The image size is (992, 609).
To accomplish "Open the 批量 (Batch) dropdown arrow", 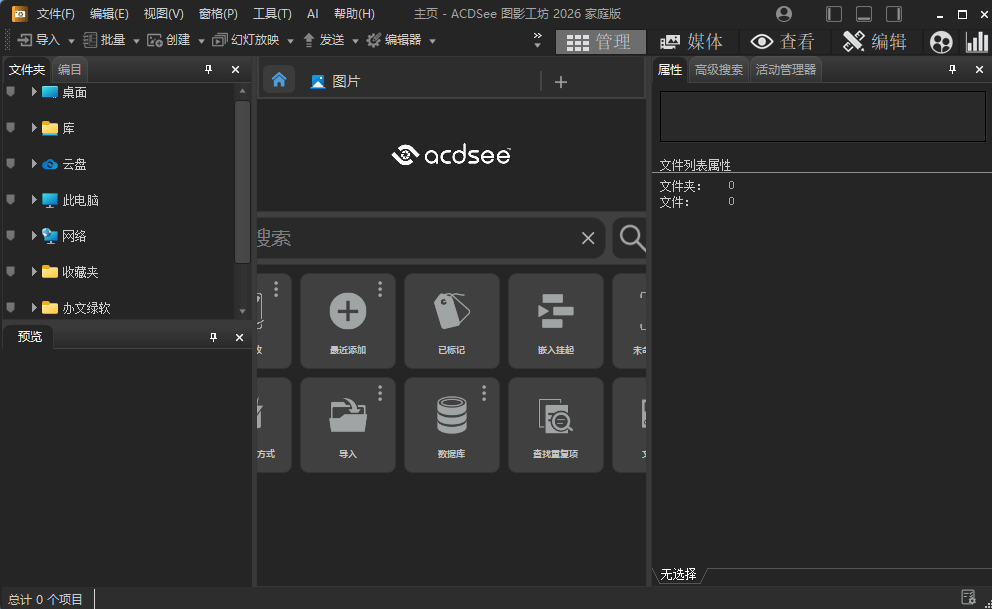I will pos(135,41).
